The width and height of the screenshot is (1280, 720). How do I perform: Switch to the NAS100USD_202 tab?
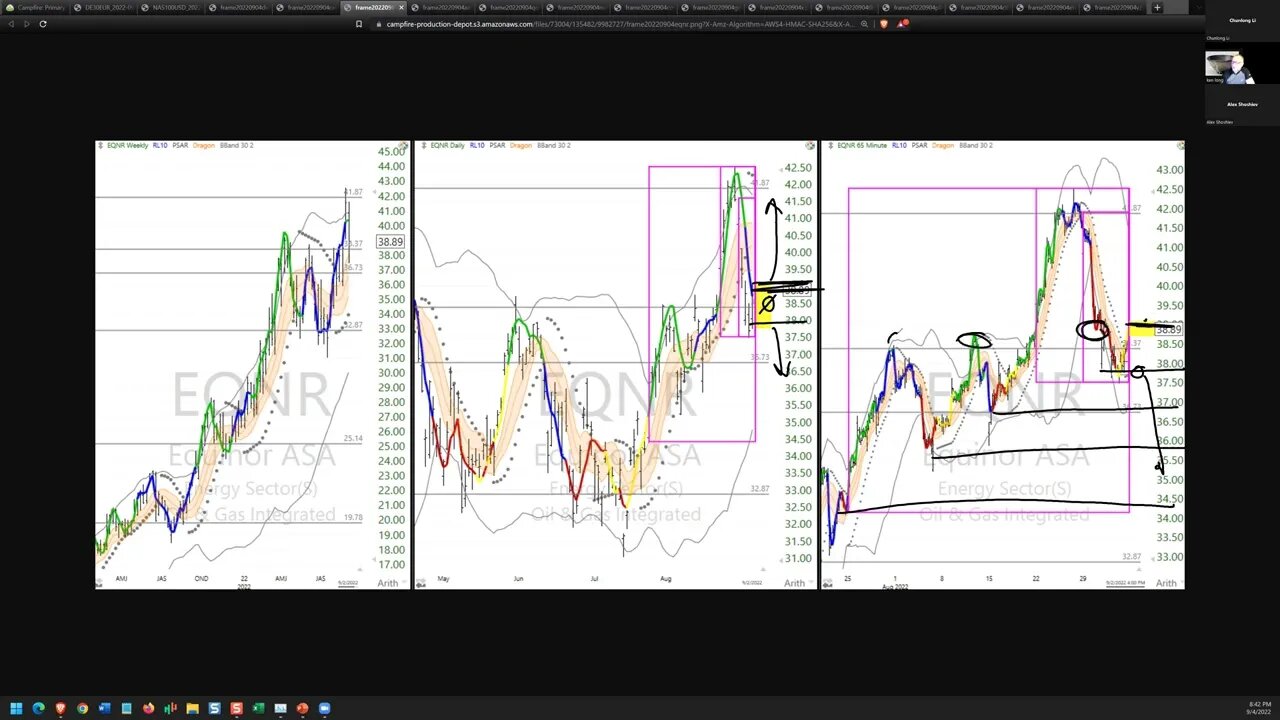(172, 7)
